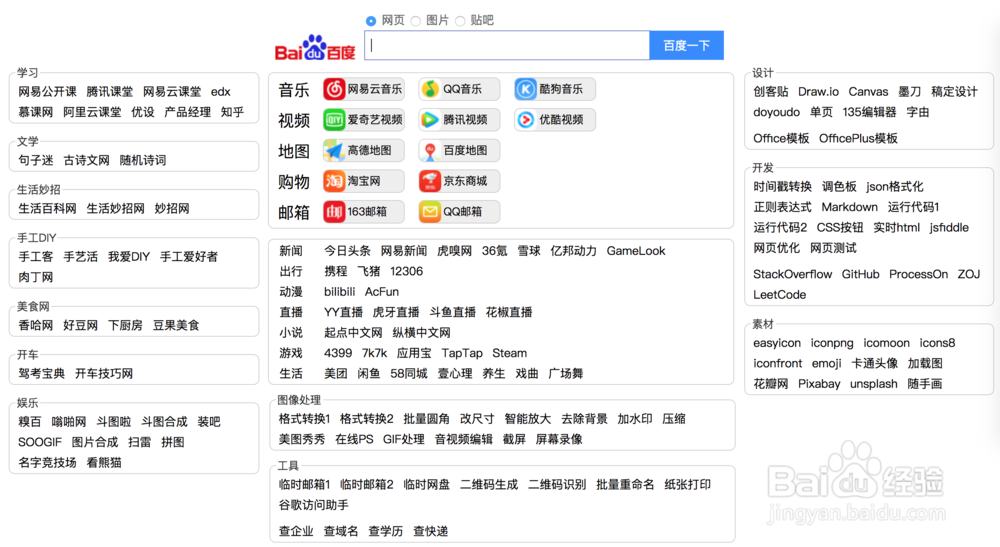Open Draw.io design link

coord(818,92)
